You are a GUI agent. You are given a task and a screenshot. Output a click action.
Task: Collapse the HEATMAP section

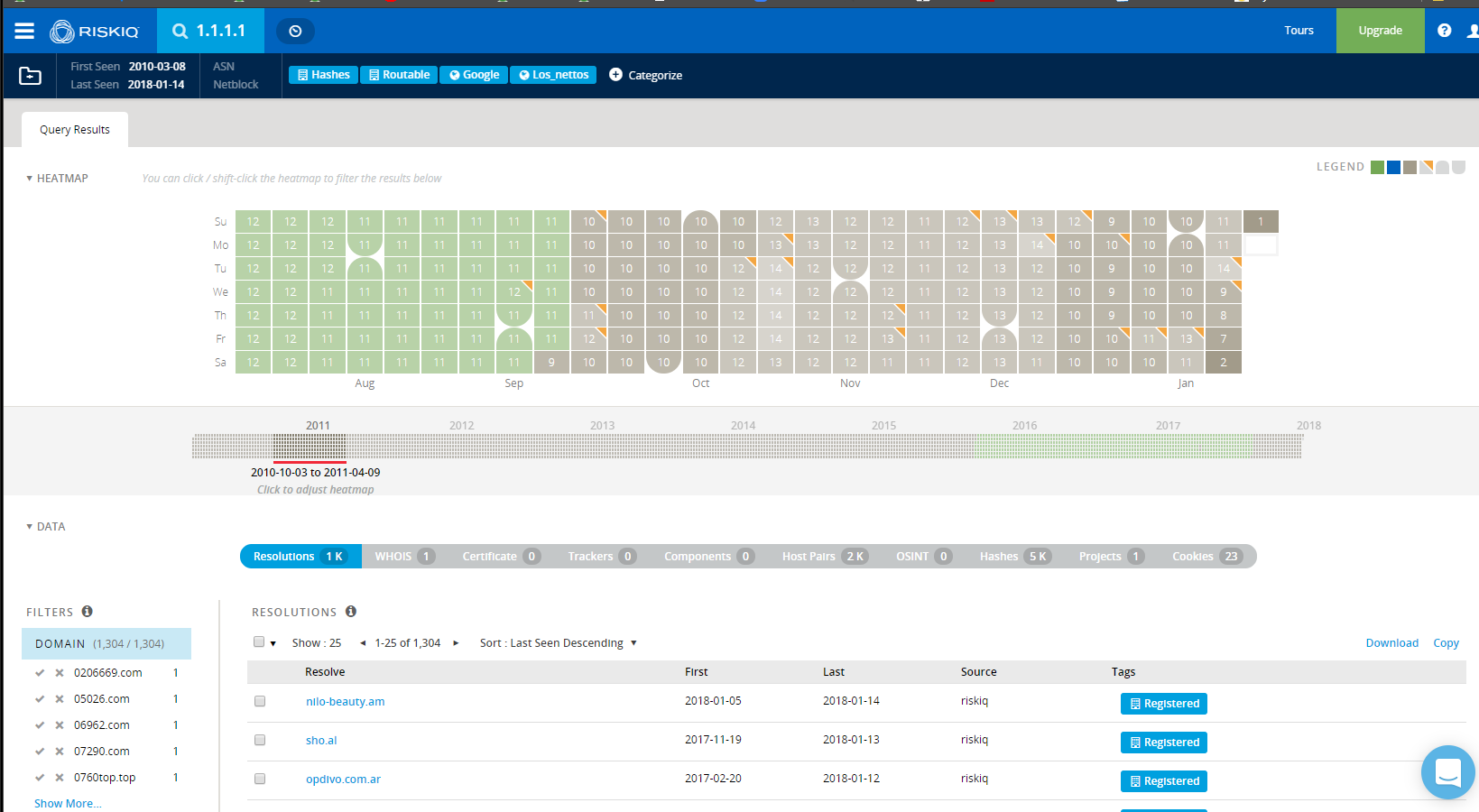tap(30, 179)
